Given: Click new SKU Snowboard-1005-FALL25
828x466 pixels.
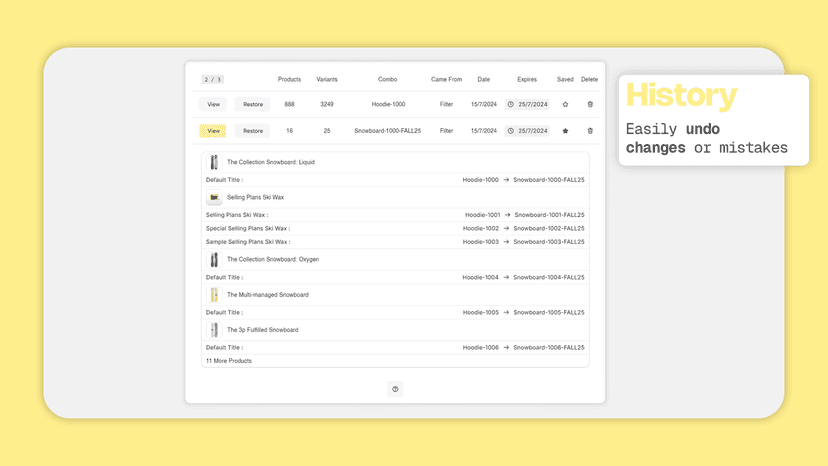Looking at the screenshot, I should pos(549,313).
